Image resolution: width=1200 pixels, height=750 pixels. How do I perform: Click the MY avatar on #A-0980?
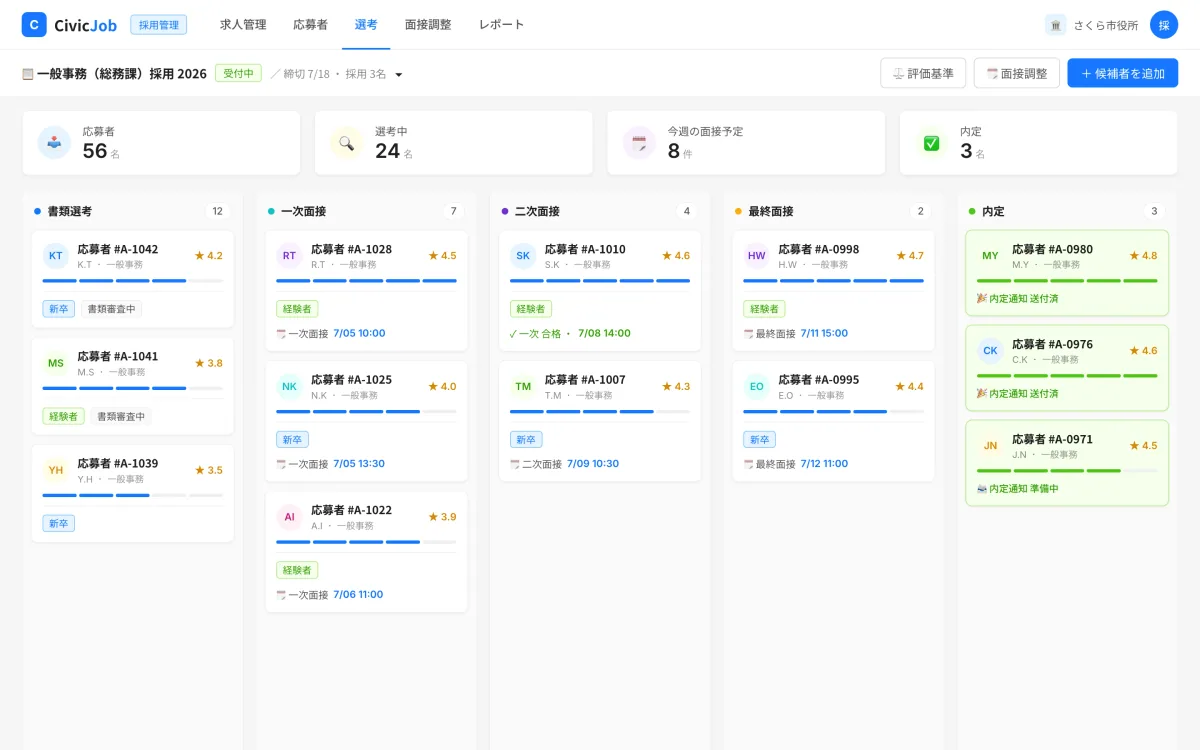pyautogui.click(x=990, y=256)
